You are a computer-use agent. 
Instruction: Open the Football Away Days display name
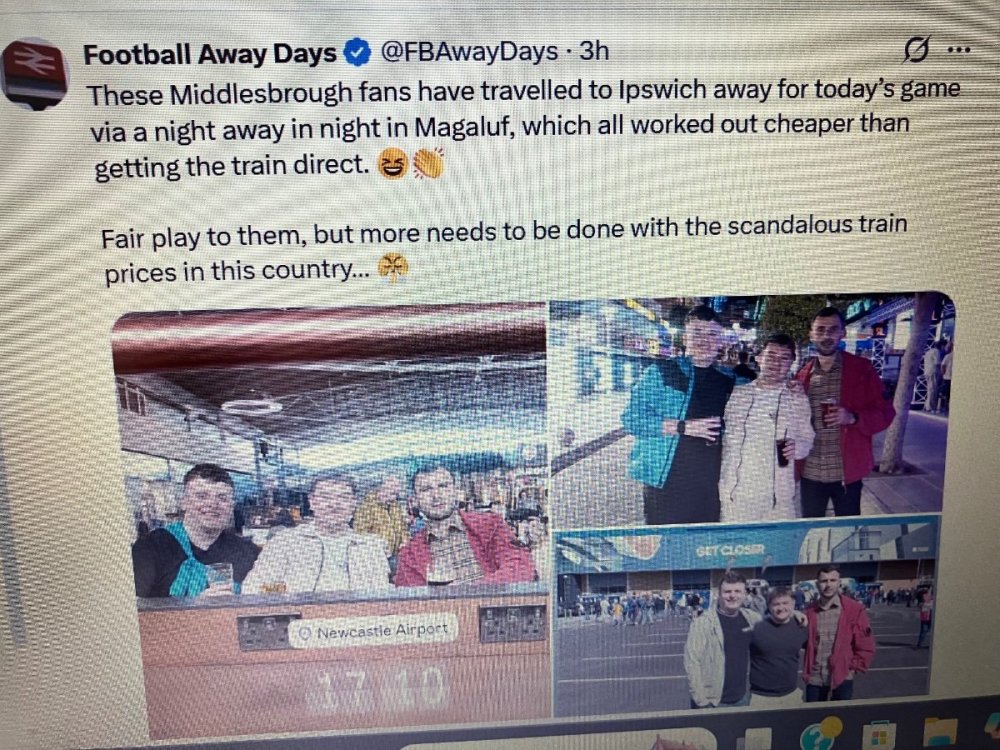coord(210,54)
